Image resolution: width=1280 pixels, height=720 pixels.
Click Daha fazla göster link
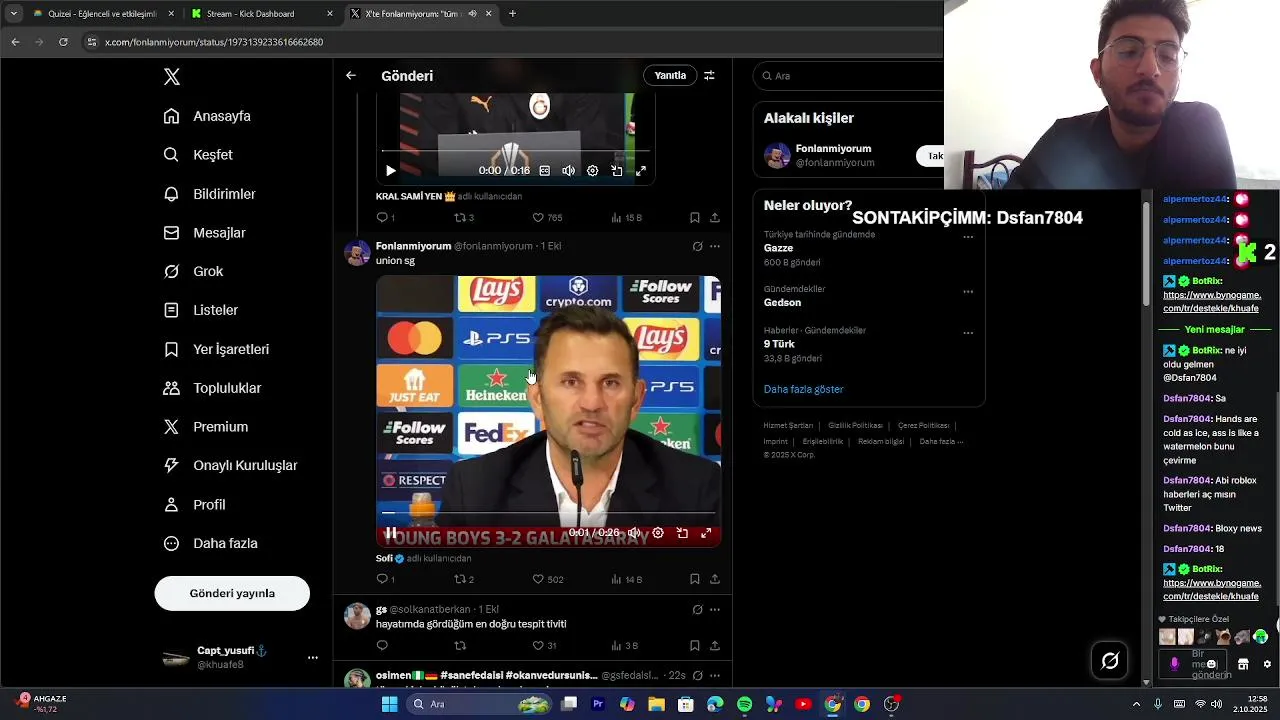[804, 389]
